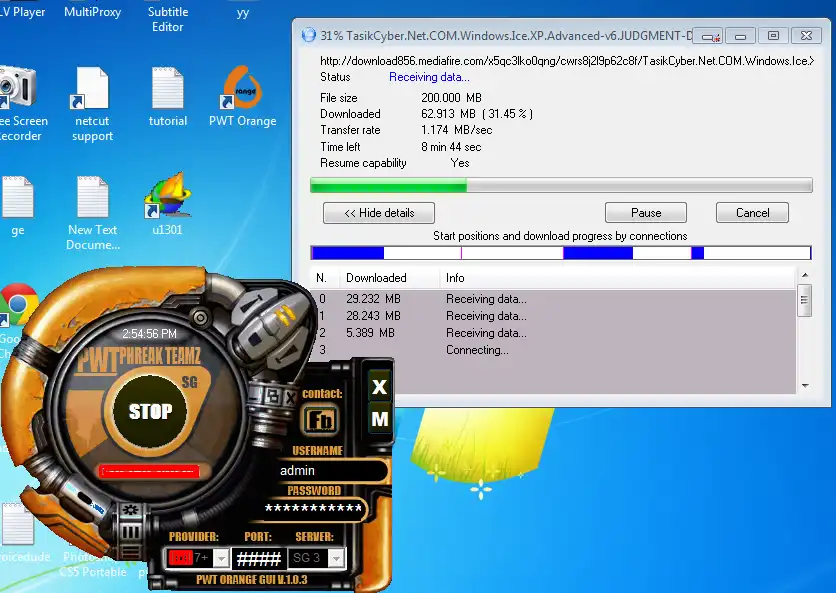Open the PWT Orange desktop shortcut
836x593 pixels.
[243, 96]
